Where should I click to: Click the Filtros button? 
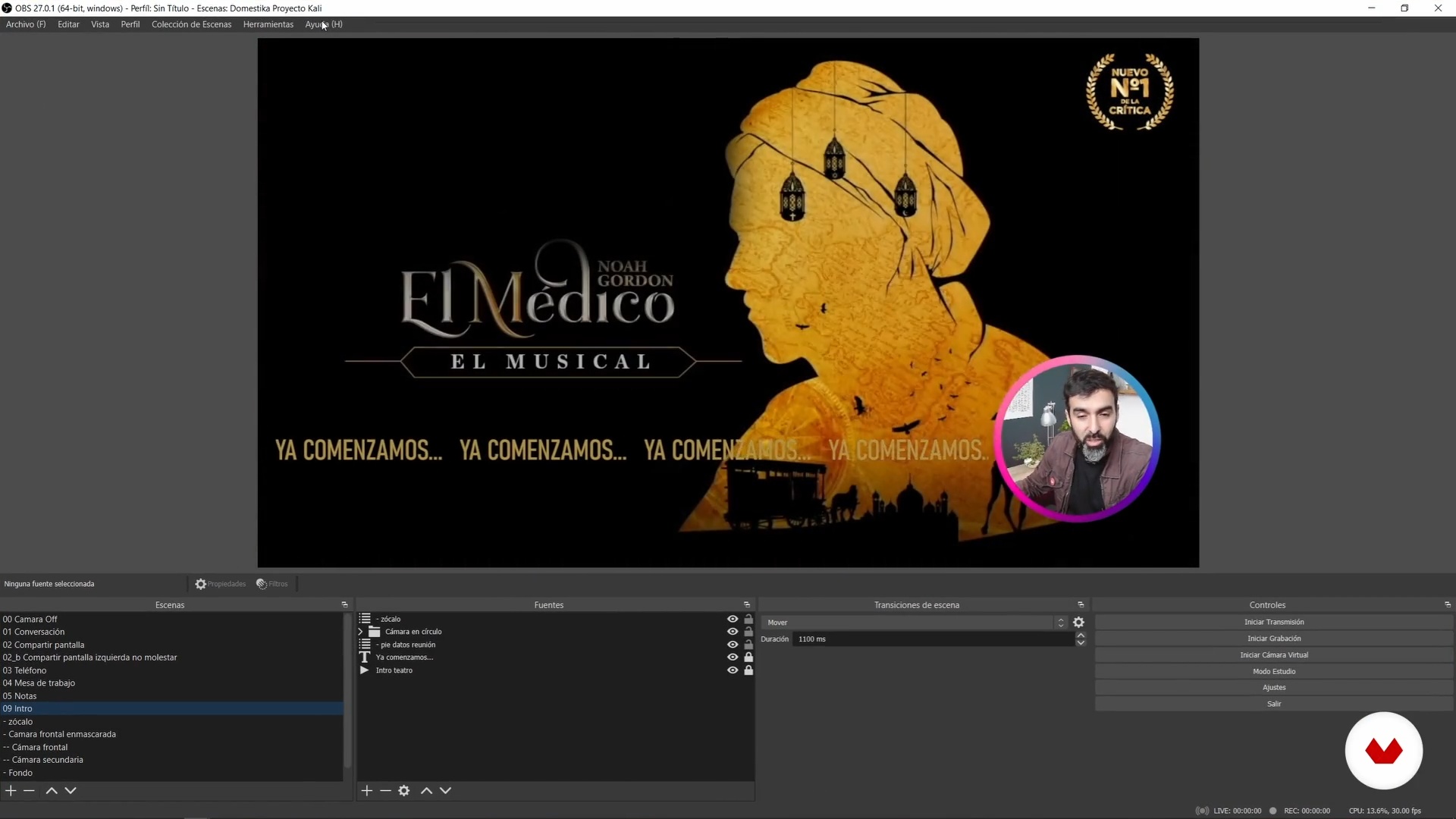point(272,584)
